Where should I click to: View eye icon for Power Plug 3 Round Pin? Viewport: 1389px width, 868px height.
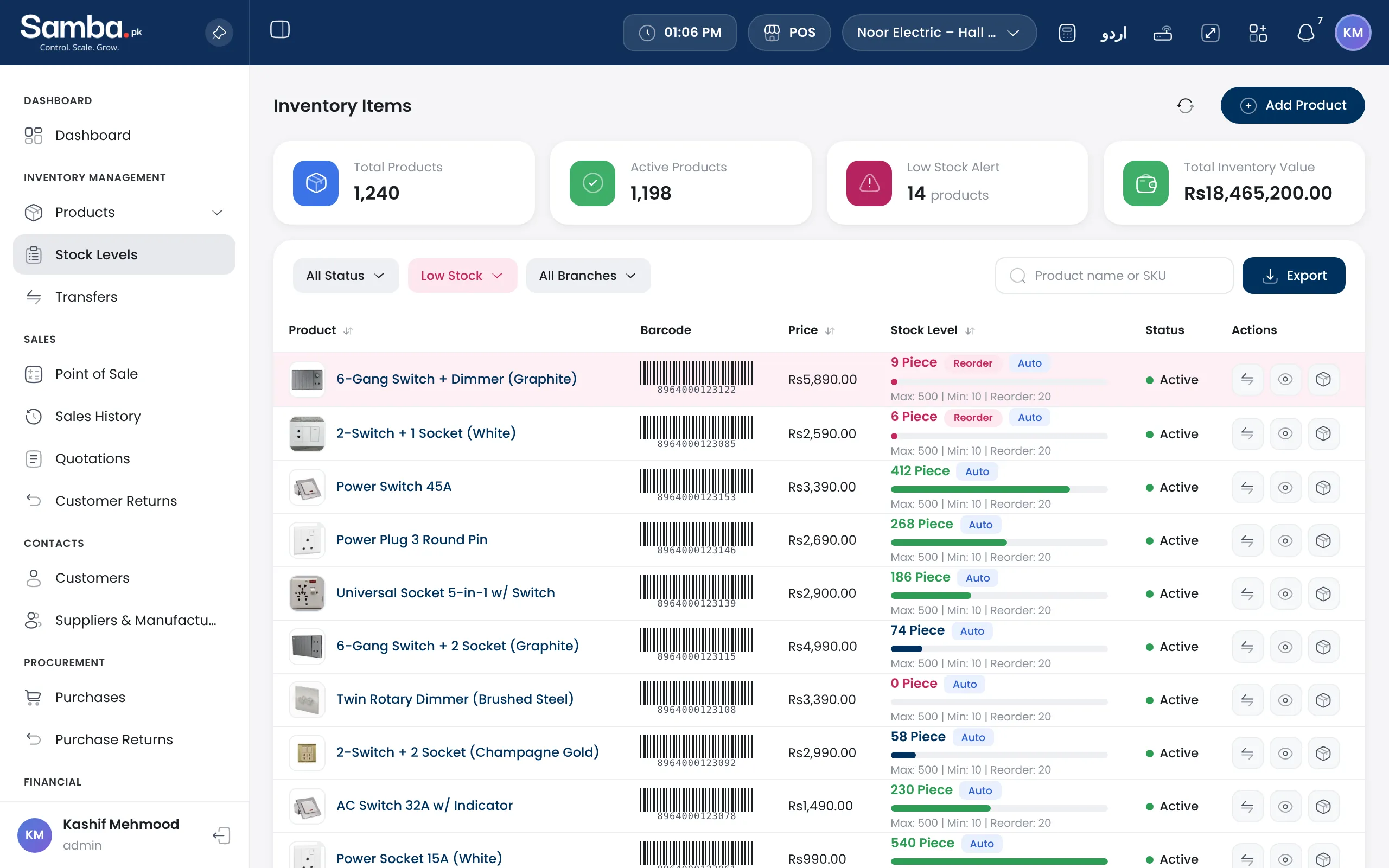point(1285,540)
